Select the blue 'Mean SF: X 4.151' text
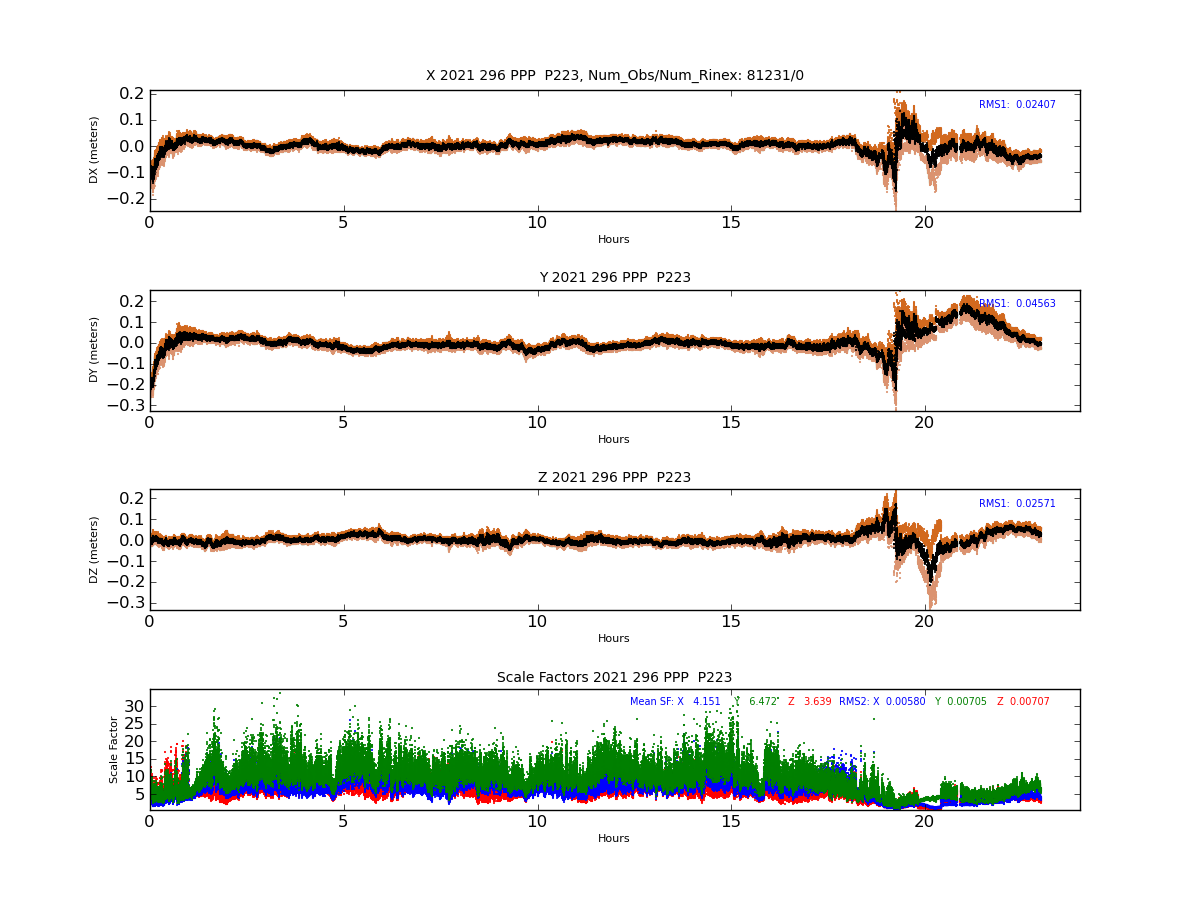 [x=675, y=702]
